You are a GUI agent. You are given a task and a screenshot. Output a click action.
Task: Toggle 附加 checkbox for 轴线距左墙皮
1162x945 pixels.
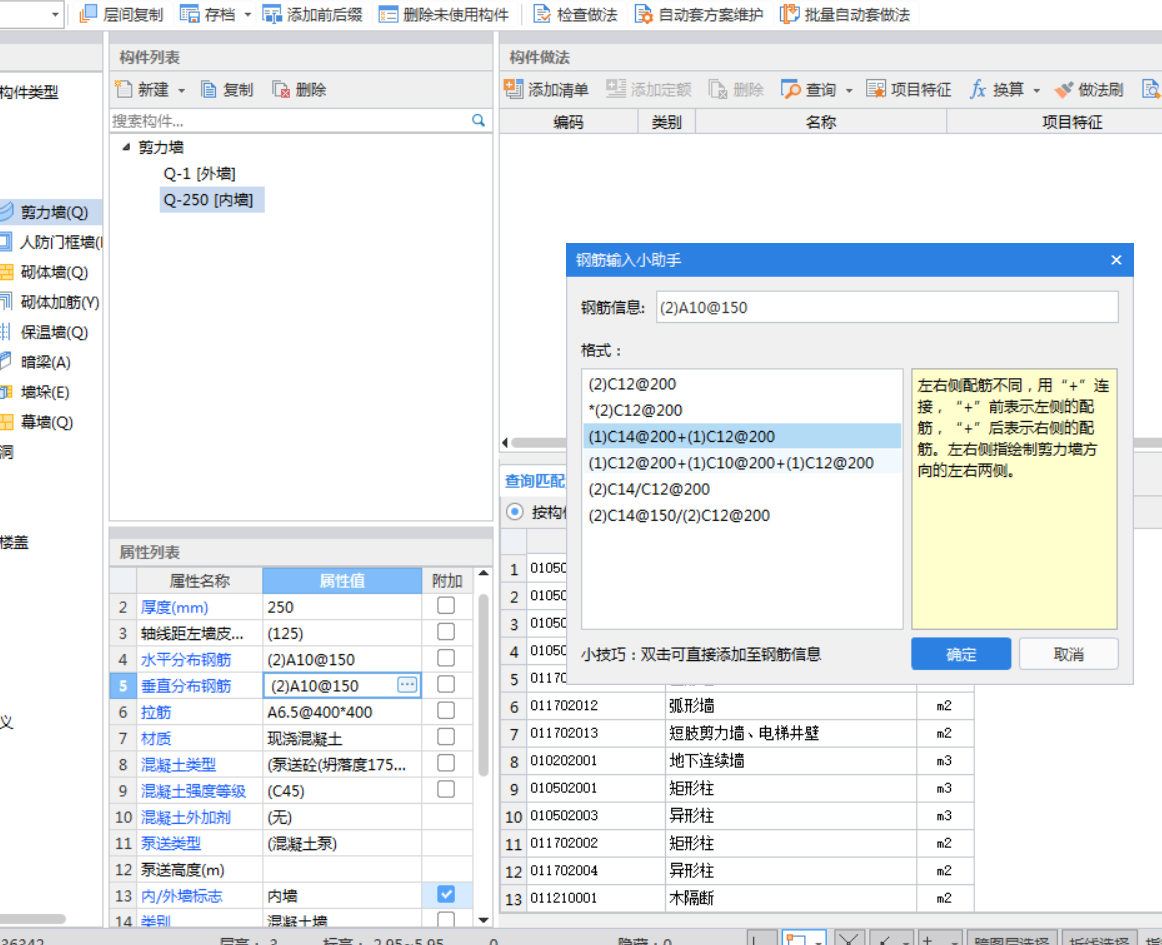pos(445,632)
